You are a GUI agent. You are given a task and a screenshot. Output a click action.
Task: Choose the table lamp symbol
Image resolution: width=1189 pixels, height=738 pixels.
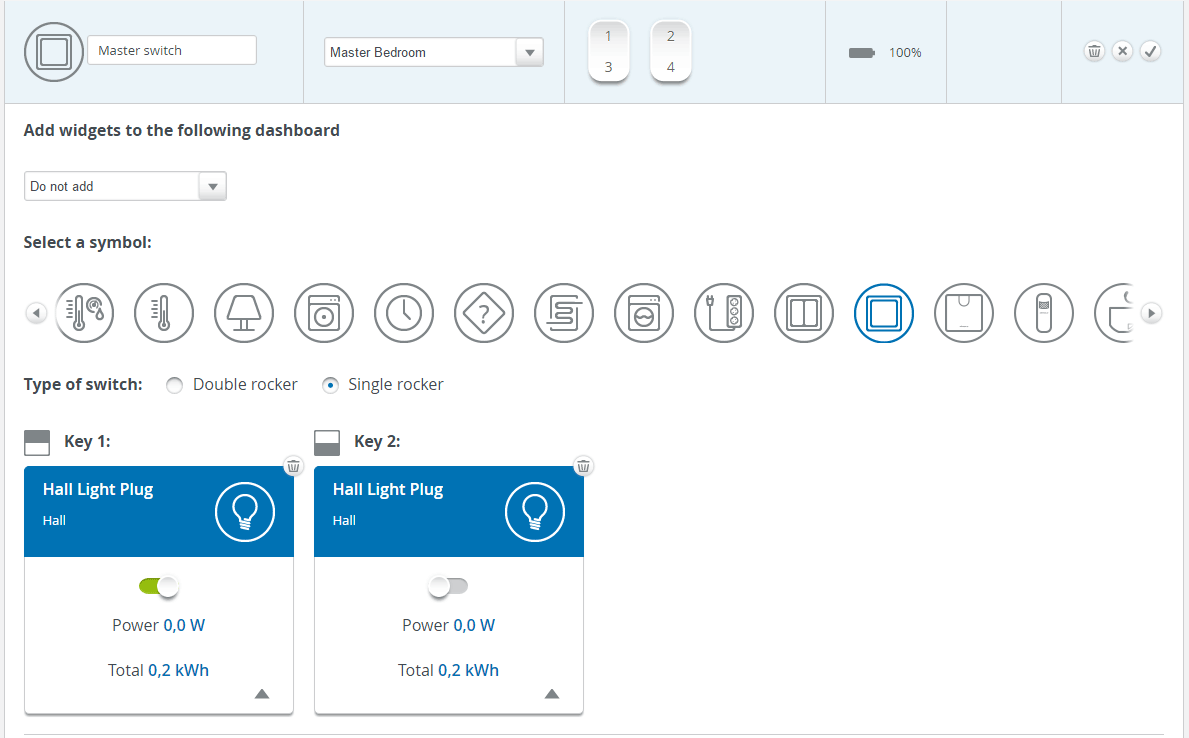[x=244, y=313]
